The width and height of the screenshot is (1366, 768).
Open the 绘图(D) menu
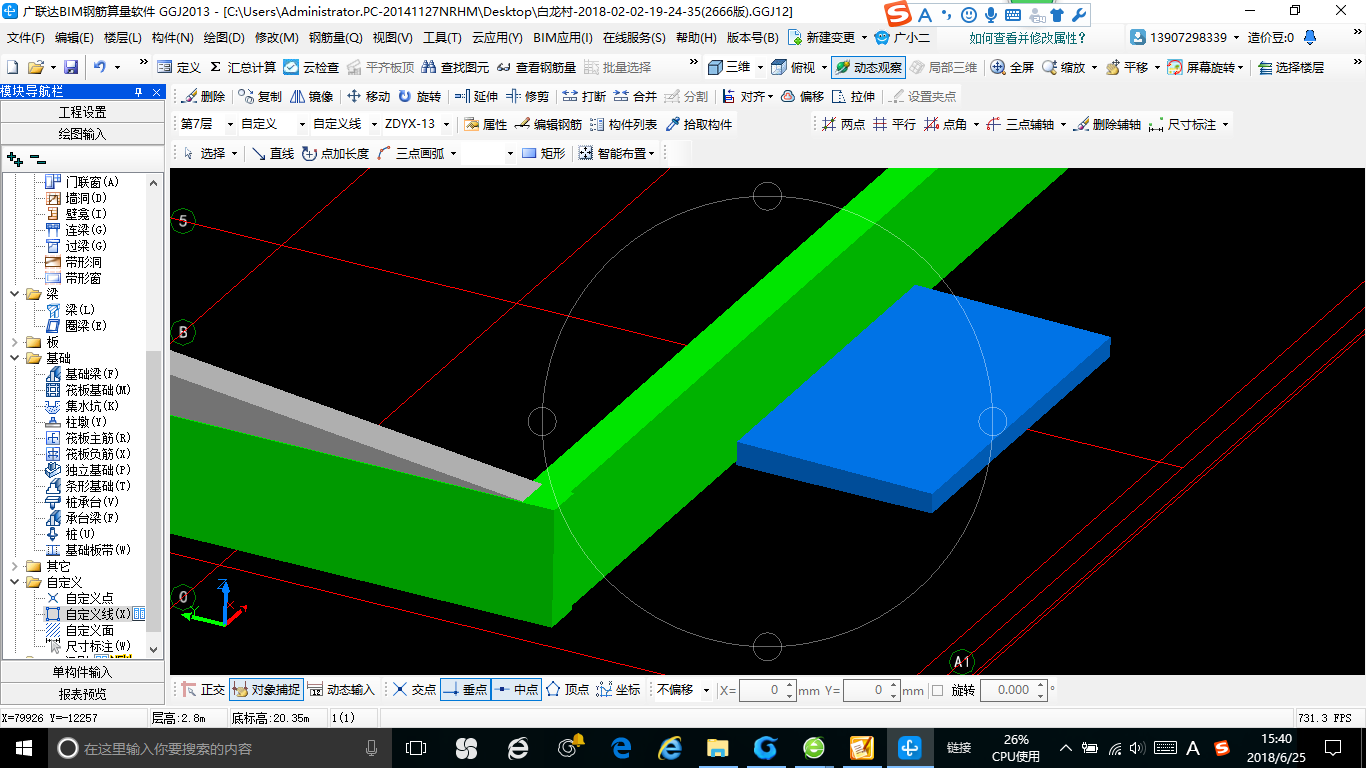coord(224,38)
